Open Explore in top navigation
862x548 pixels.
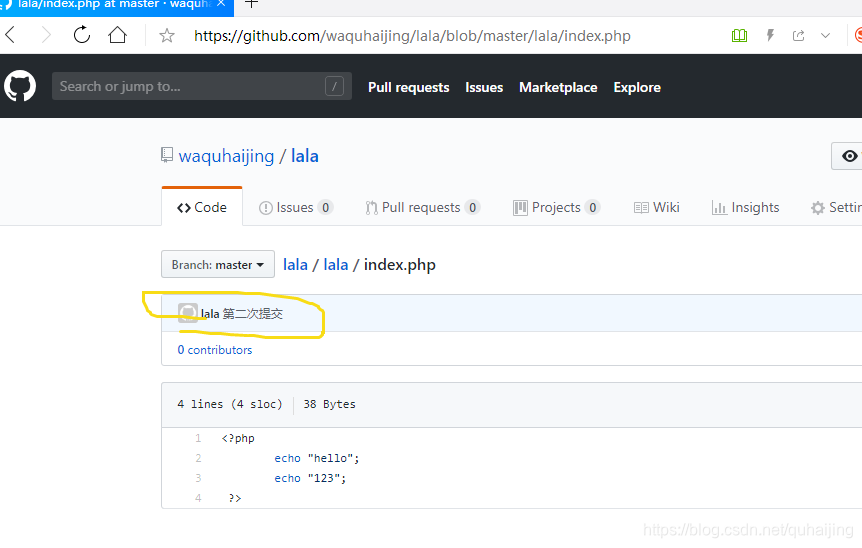click(637, 87)
